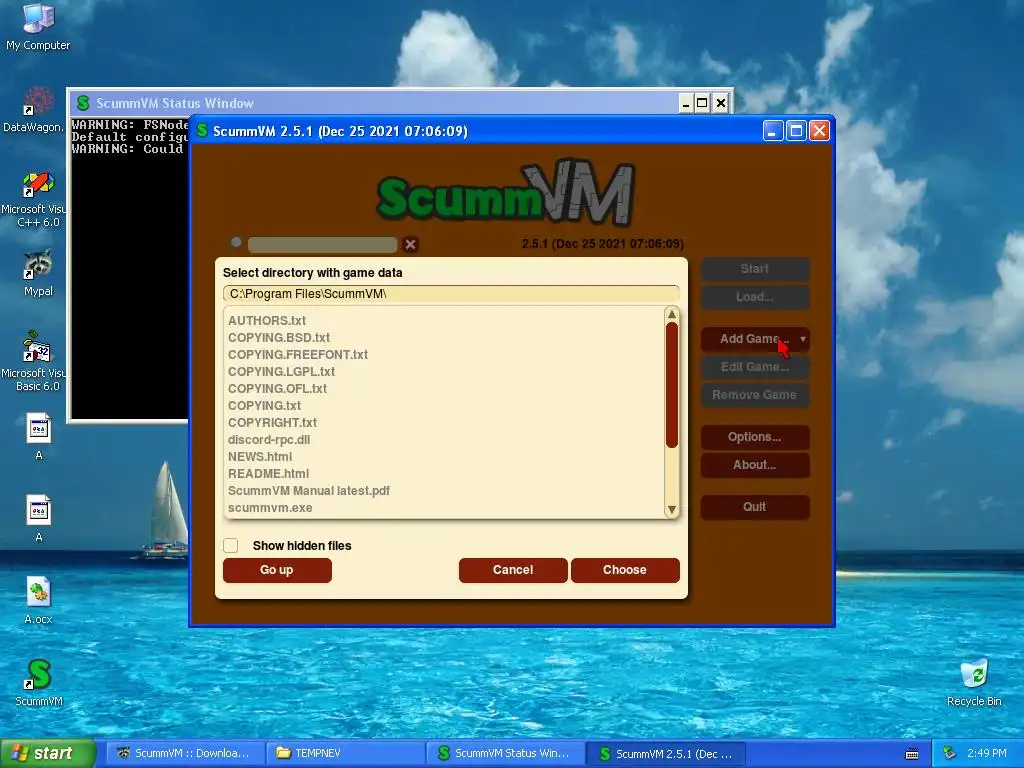Switch to ScummVM Status Window taskbar item

click(506, 754)
